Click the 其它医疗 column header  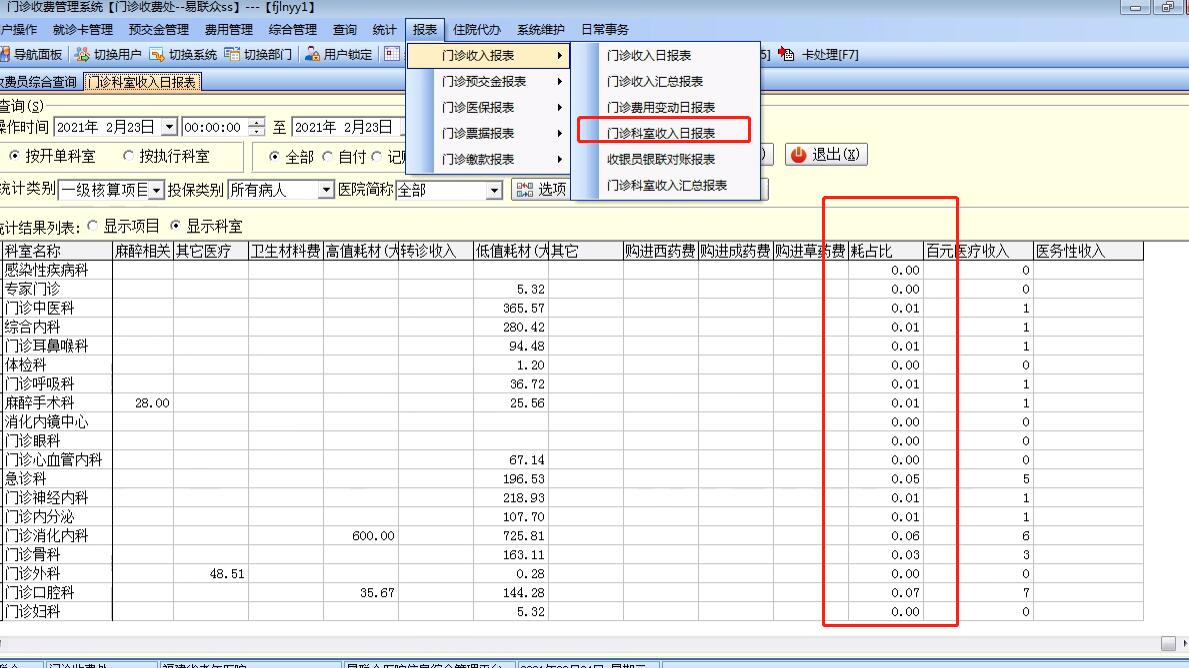tap(211, 251)
